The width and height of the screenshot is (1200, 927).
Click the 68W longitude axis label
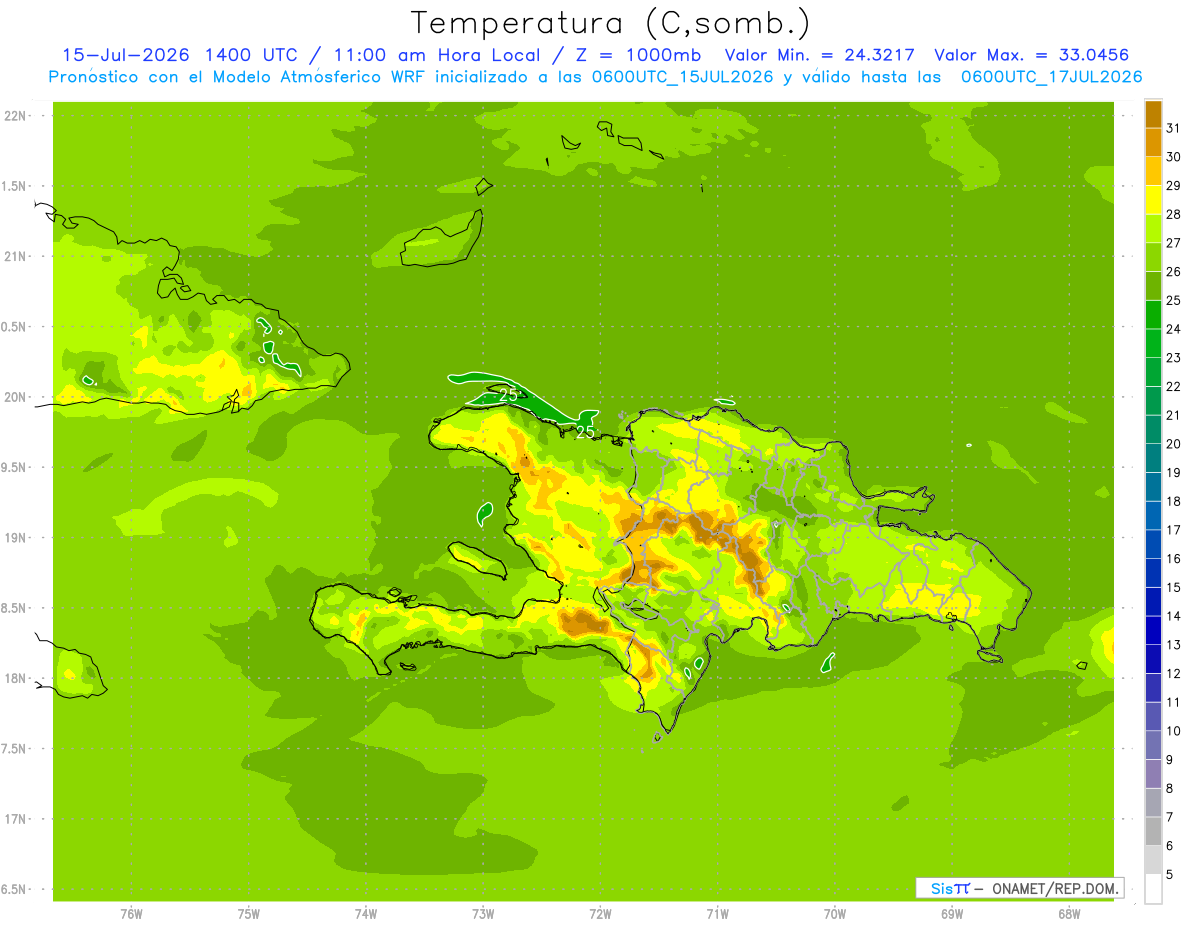(1069, 913)
